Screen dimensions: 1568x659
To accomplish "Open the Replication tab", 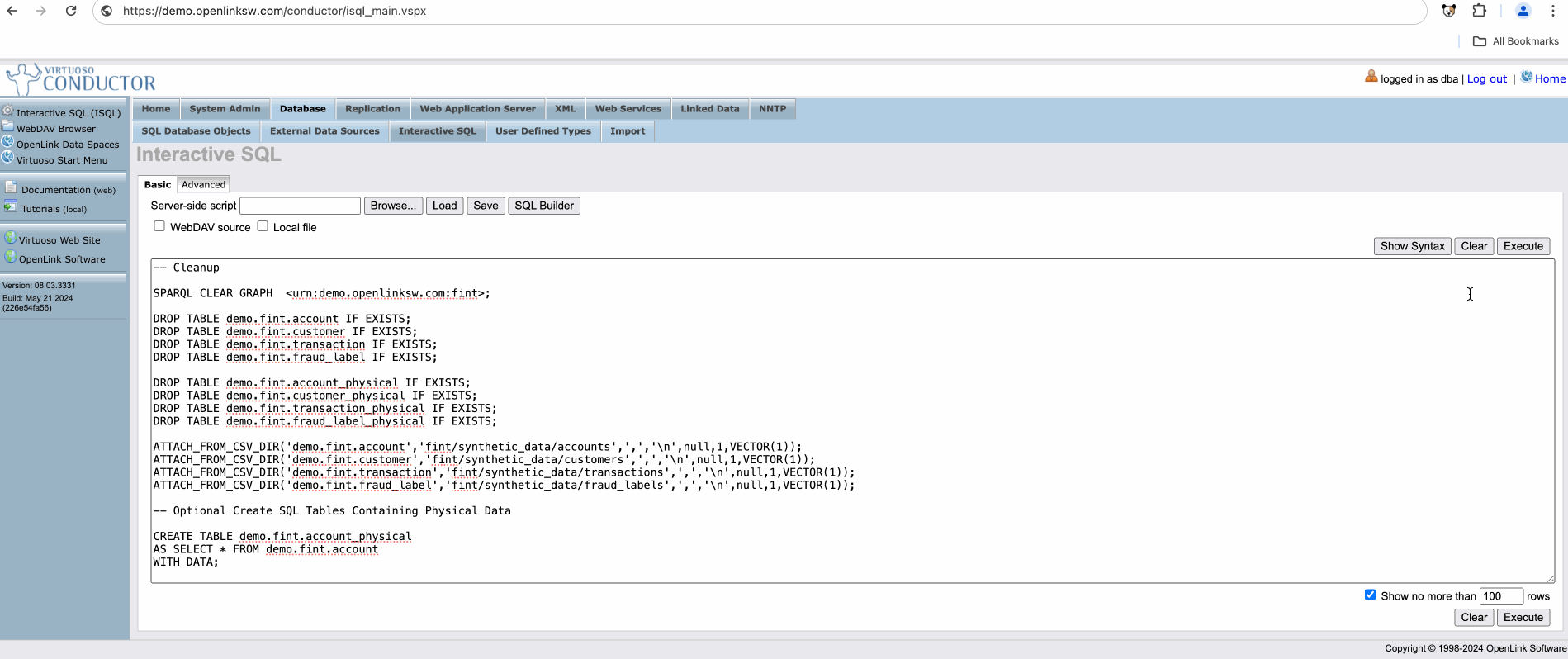I will coord(373,109).
